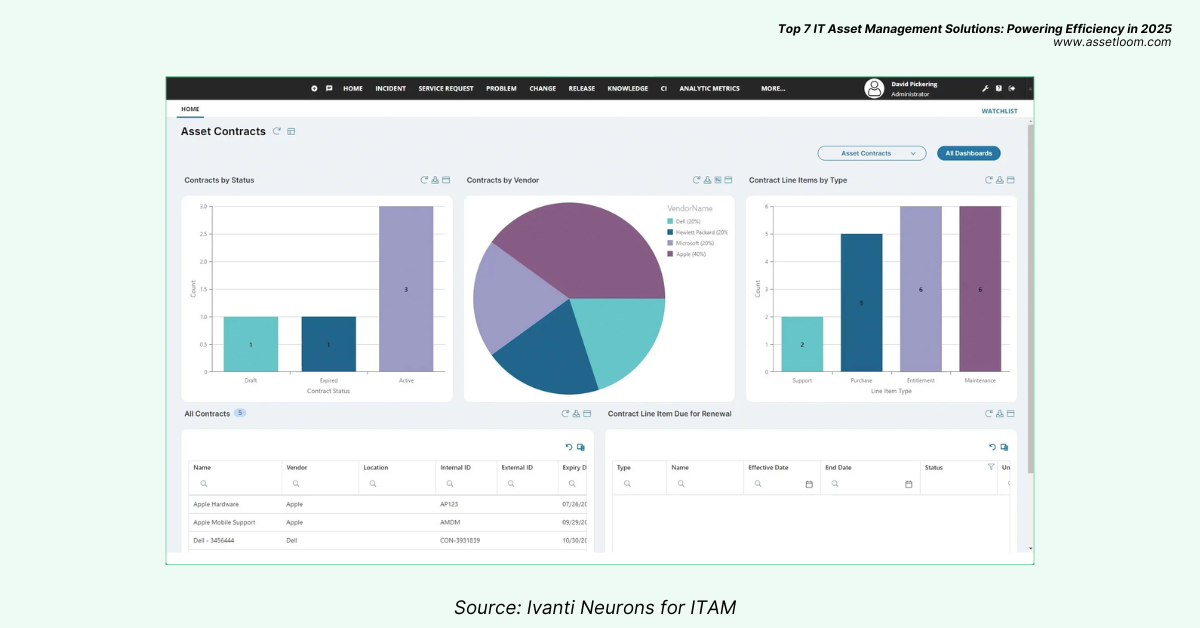This screenshot has width=1200, height=628.
Task: Refresh the Contracts by Vendor chart
Action: coord(696,180)
